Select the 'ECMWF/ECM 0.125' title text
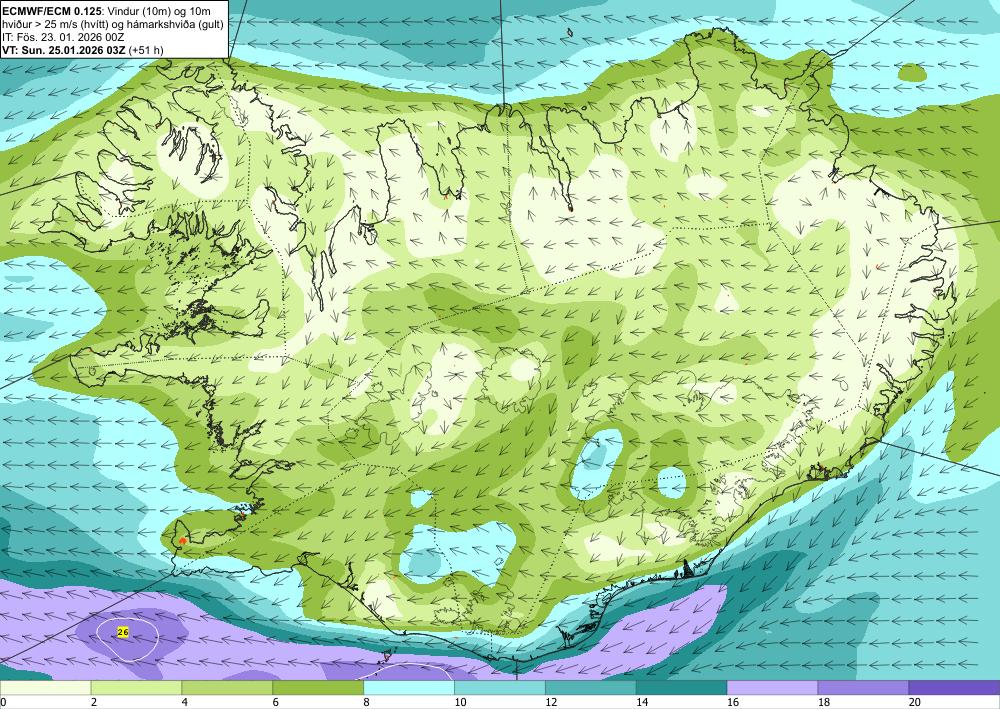Image resolution: width=1000 pixels, height=709 pixels. [x=50, y=11]
